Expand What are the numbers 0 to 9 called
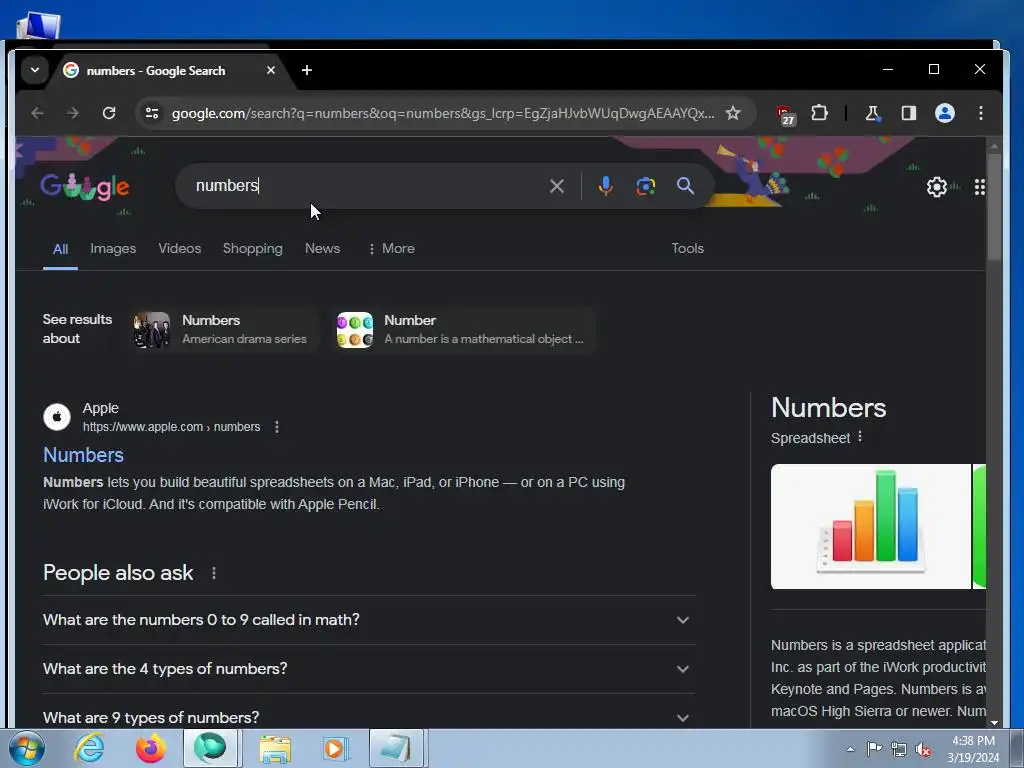This screenshot has height=768, width=1024. [369, 620]
